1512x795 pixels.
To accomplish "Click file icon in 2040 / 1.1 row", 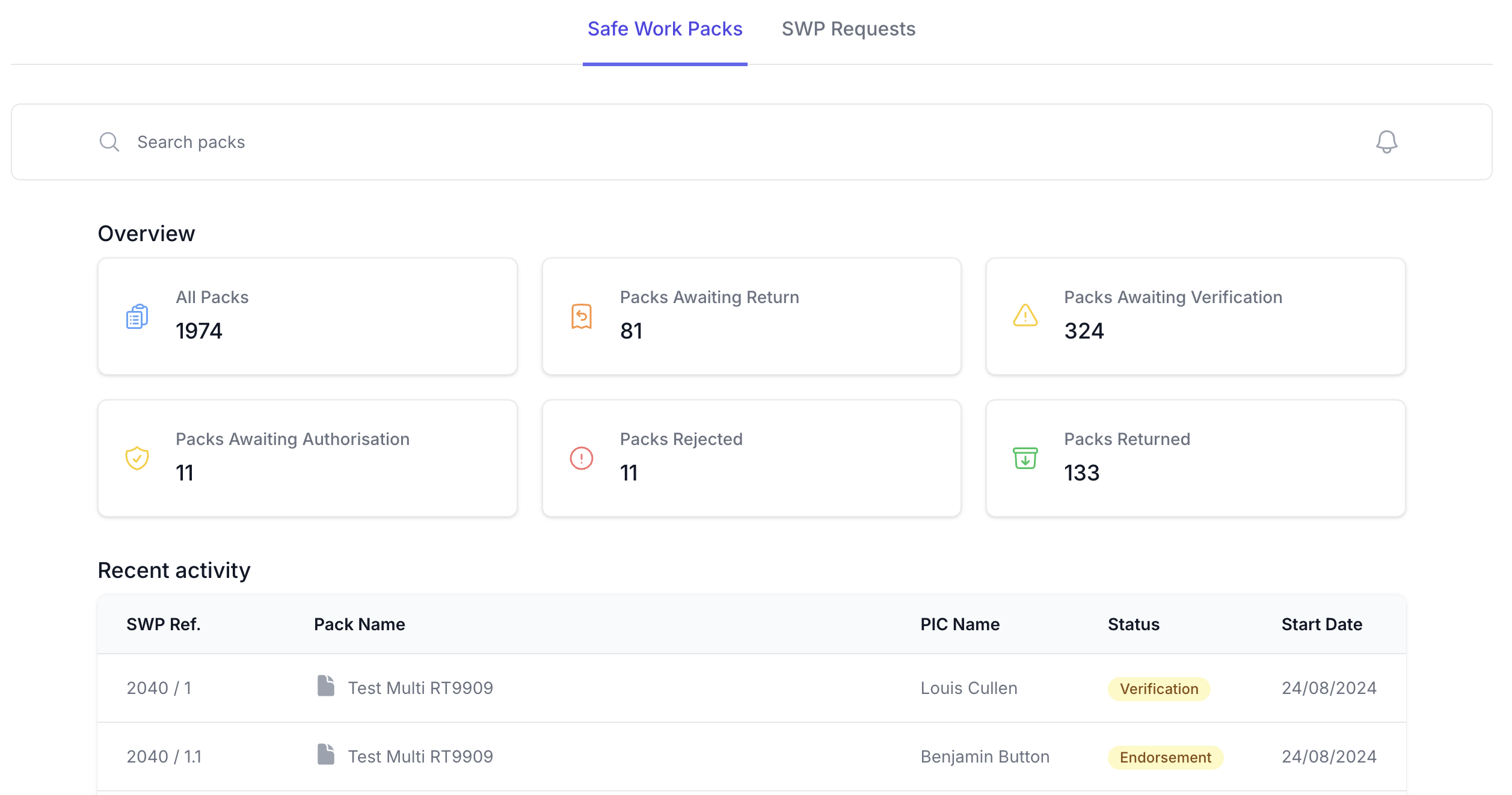I will pyautogui.click(x=326, y=754).
